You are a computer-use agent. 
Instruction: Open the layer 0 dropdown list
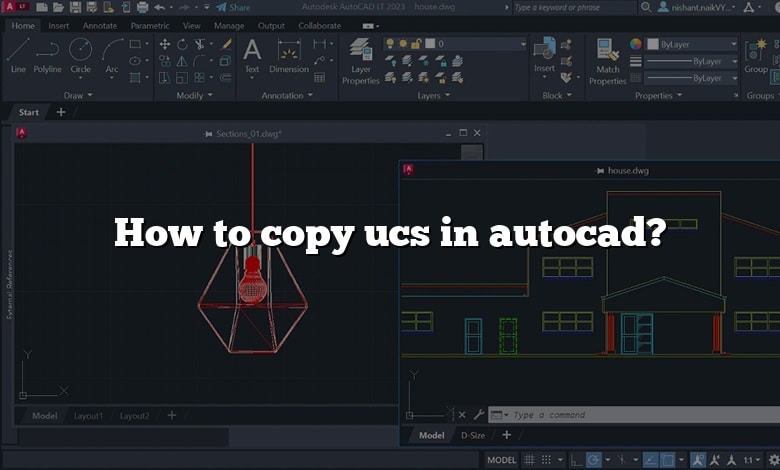[522, 44]
